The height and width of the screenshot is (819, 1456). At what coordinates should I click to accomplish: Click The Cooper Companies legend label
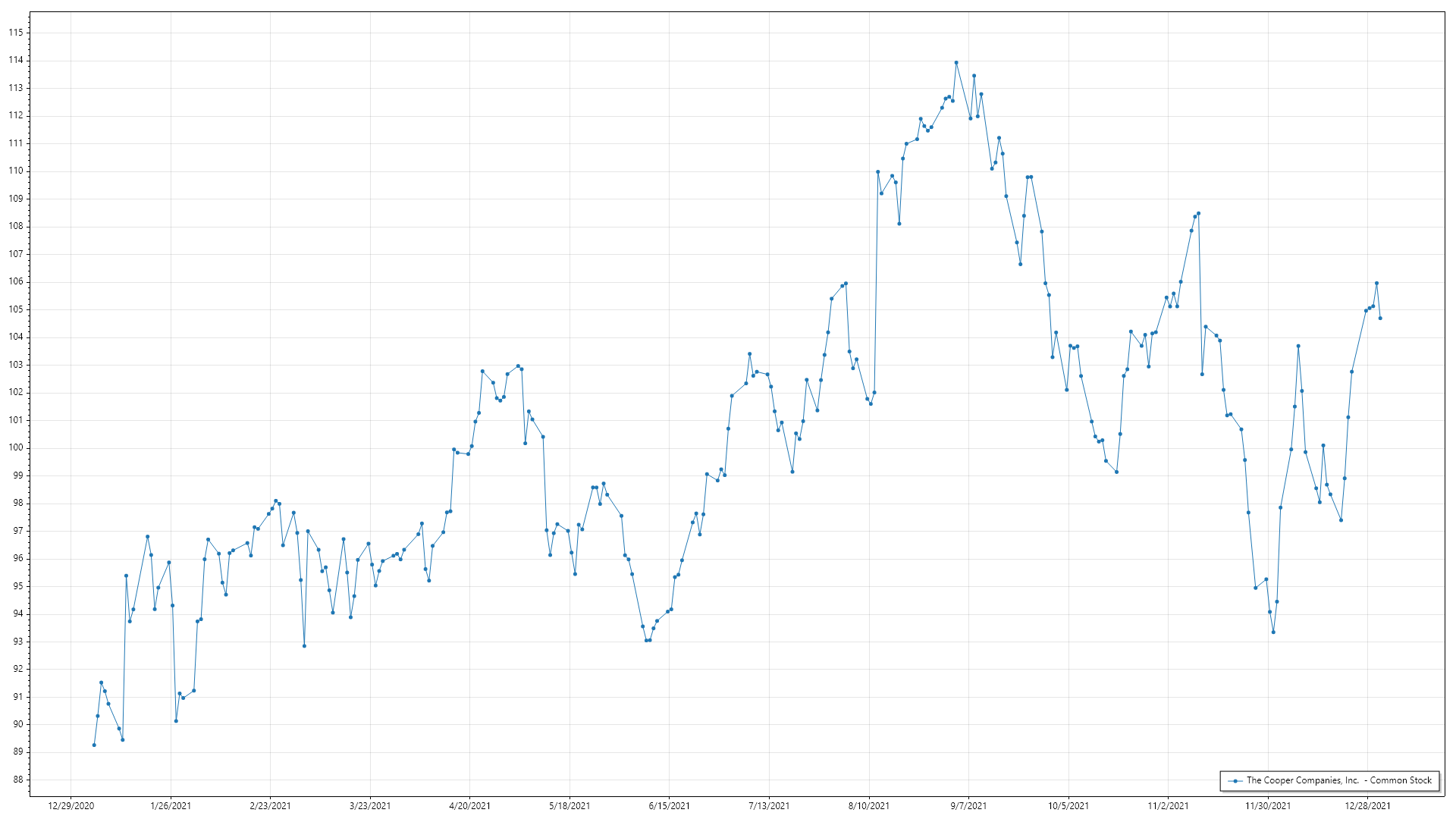coord(1338,780)
